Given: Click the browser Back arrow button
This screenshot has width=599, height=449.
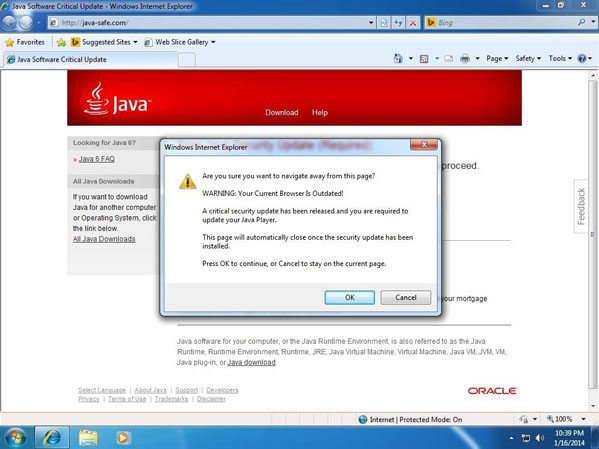Looking at the screenshot, I should coord(9,23).
